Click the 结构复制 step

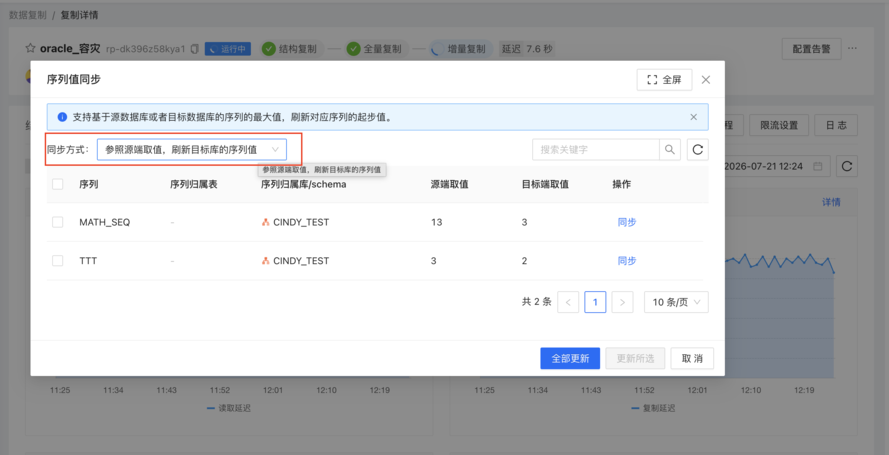(291, 49)
